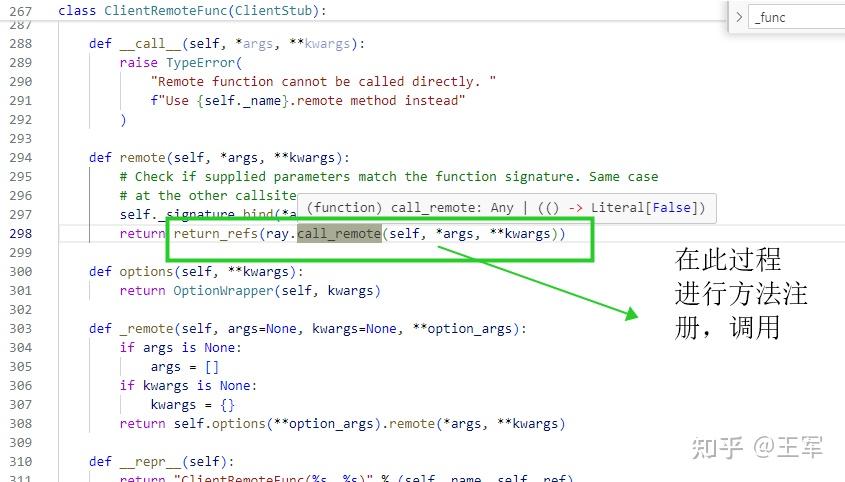Click line number 298 in the gutter
Screen dimensions: 845x482
[20, 233]
